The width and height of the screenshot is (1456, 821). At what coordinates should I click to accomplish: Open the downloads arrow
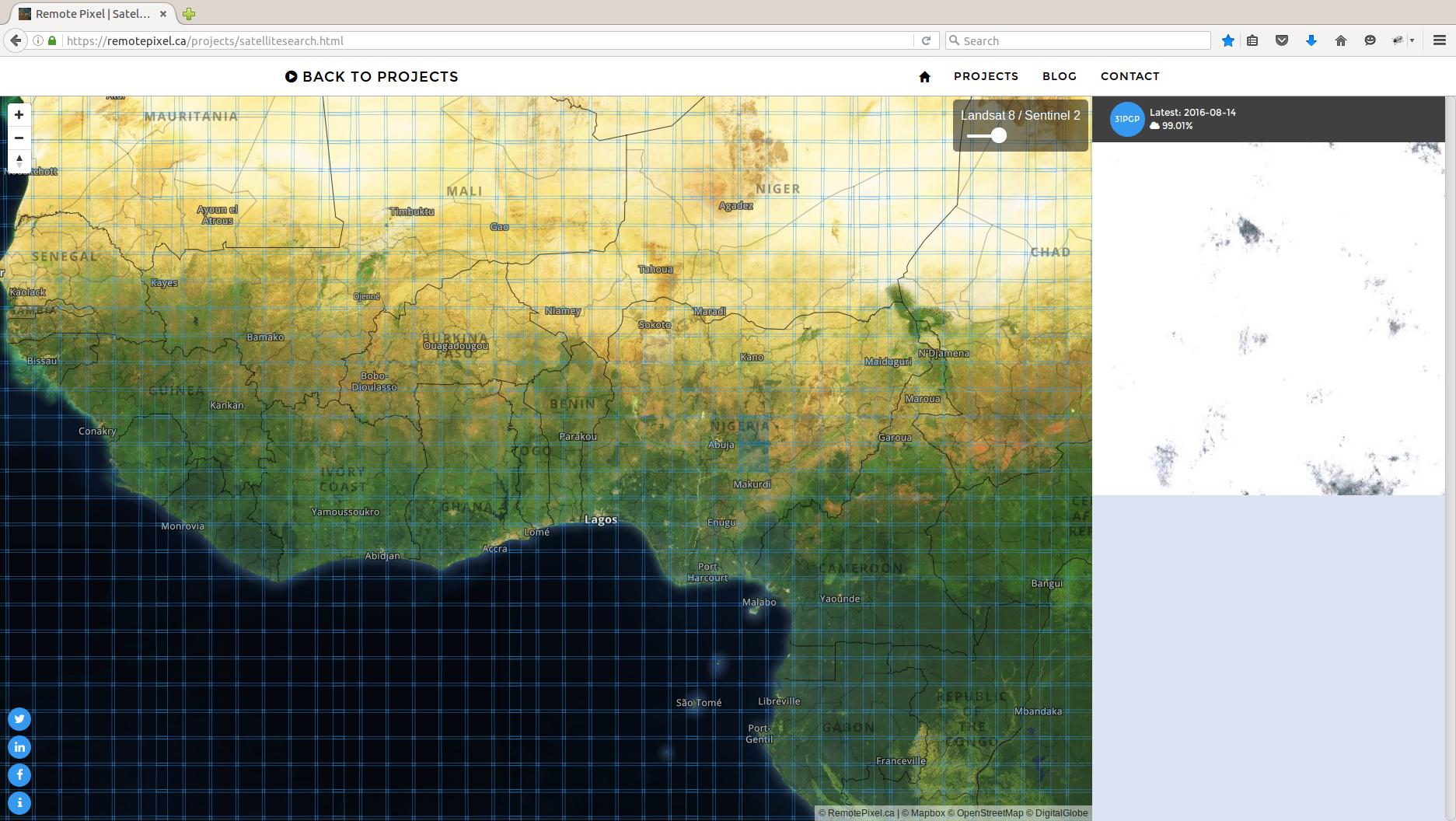pos(1311,40)
